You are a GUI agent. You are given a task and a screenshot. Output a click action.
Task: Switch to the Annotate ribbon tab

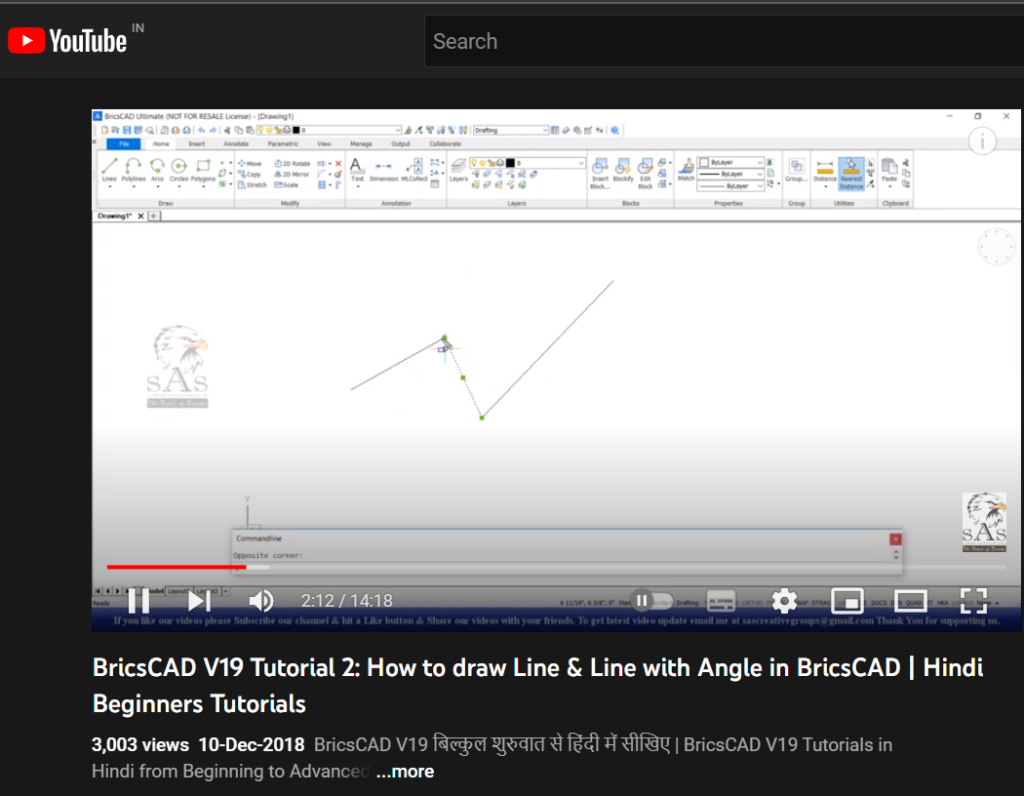coord(236,144)
